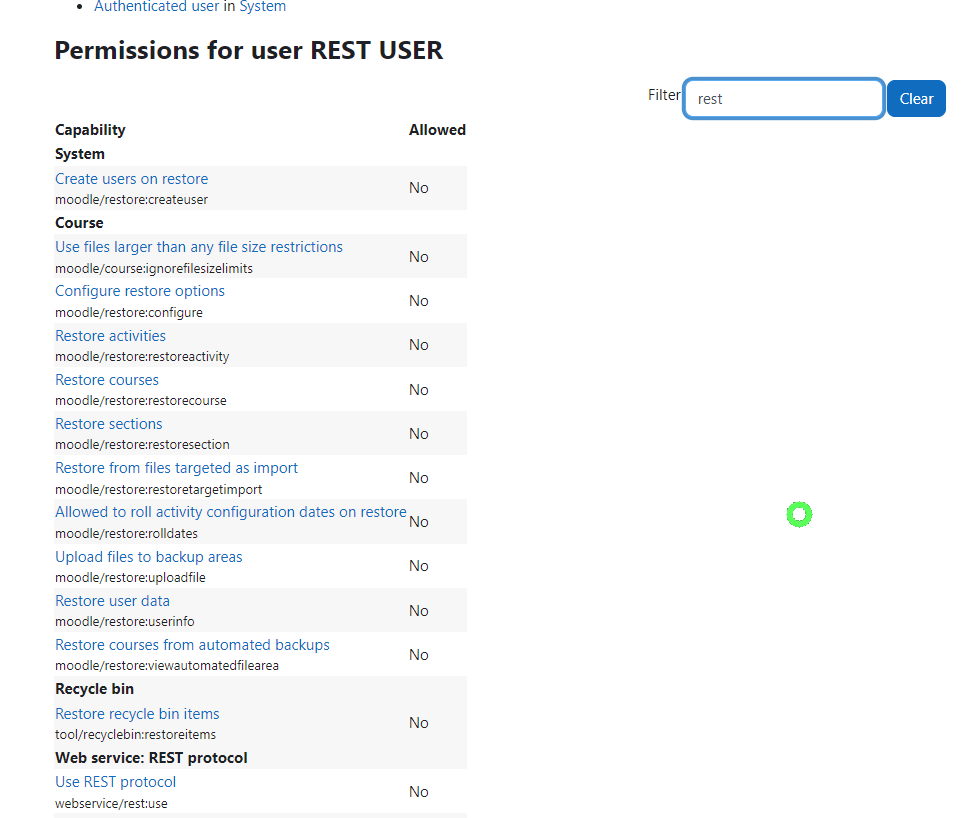The height and width of the screenshot is (818, 961).
Task: Open 'Use files larger than any file size restrictions' link
Action: click(x=199, y=247)
